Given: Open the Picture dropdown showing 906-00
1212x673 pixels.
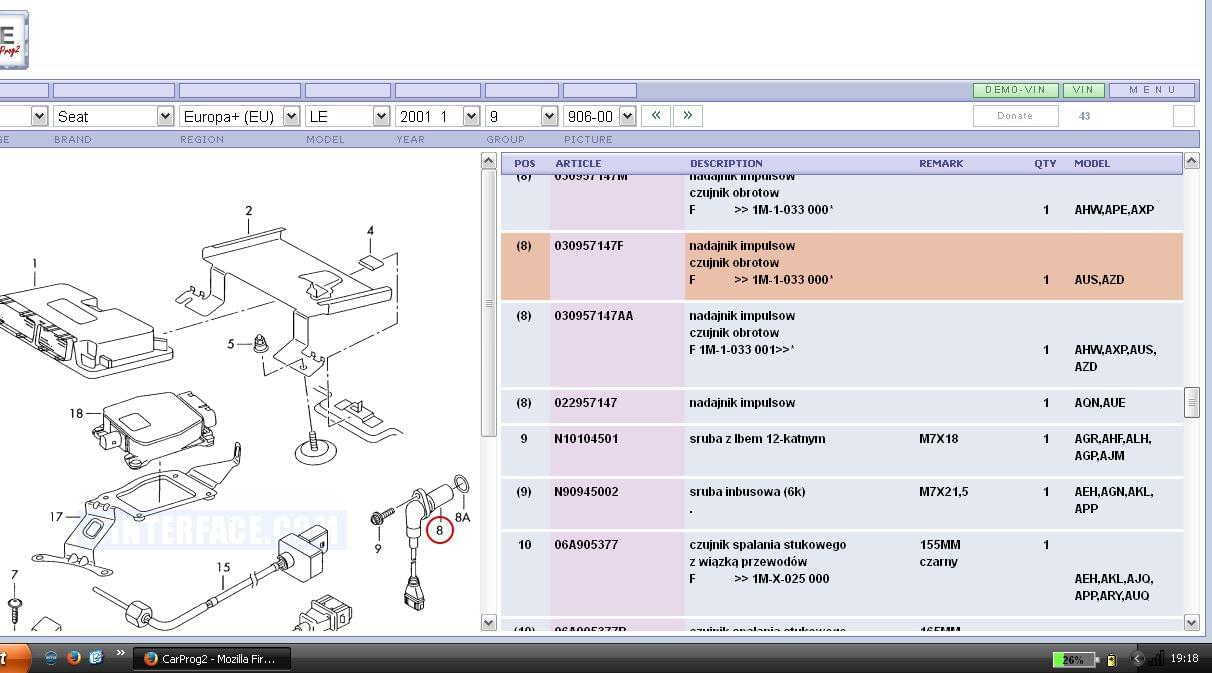Looking at the screenshot, I should (599, 116).
